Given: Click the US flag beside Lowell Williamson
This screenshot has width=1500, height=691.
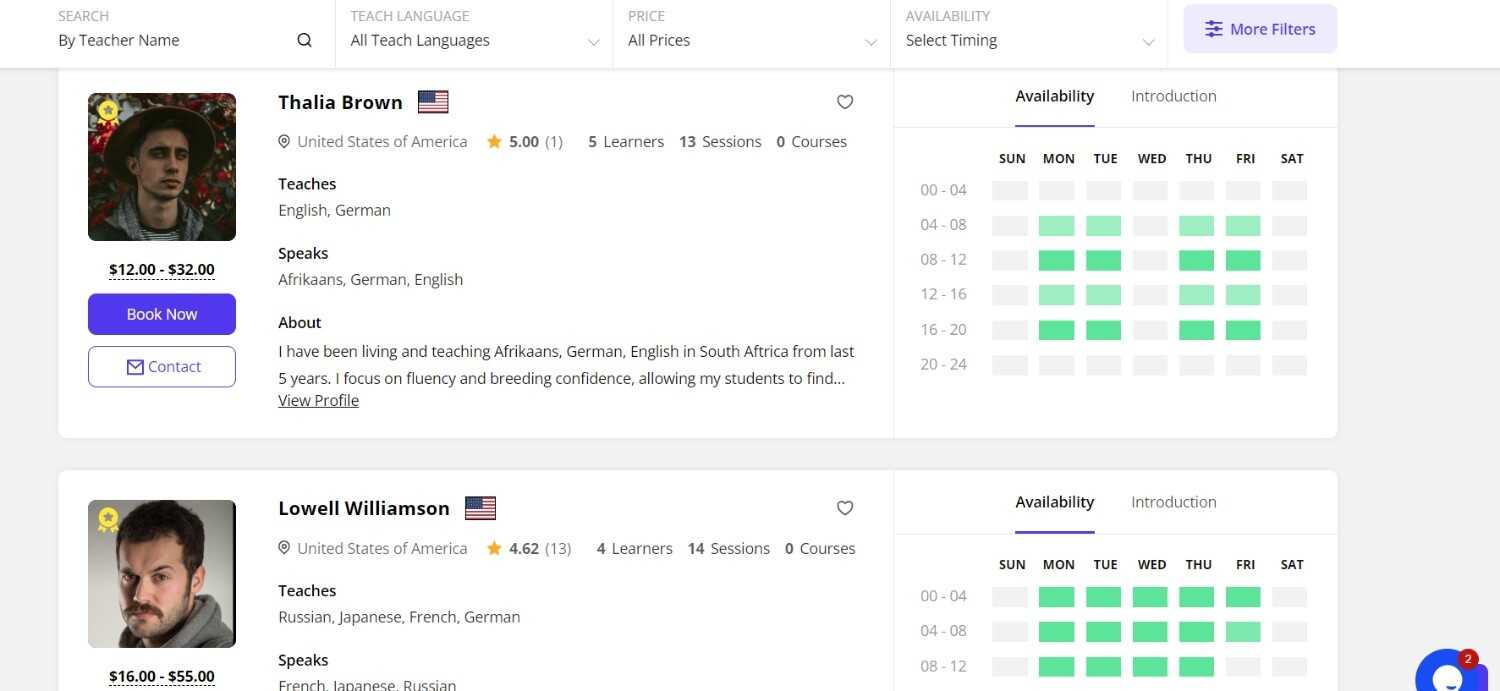Looking at the screenshot, I should (480, 508).
